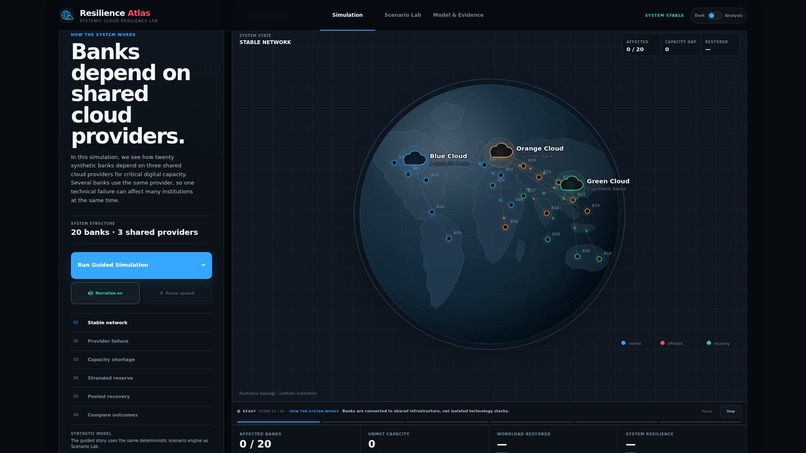Select the Green Cloud provider icon
The image size is (806, 453).
(x=572, y=183)
